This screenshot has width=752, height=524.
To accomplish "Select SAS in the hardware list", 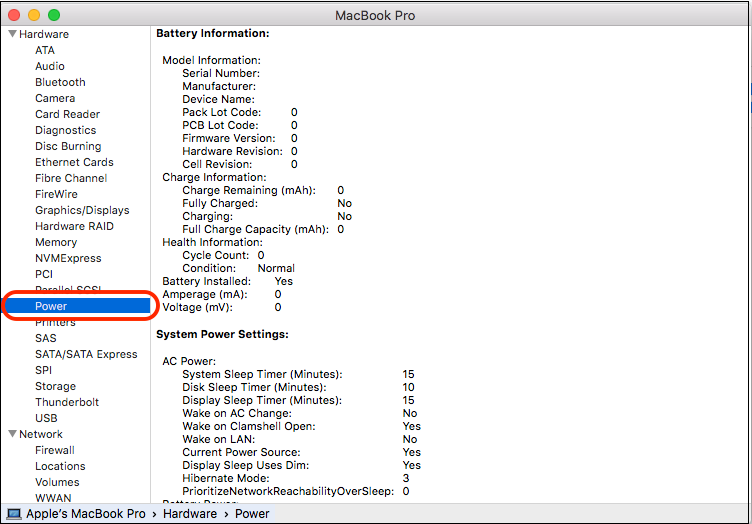I will [x=46, y=338].
